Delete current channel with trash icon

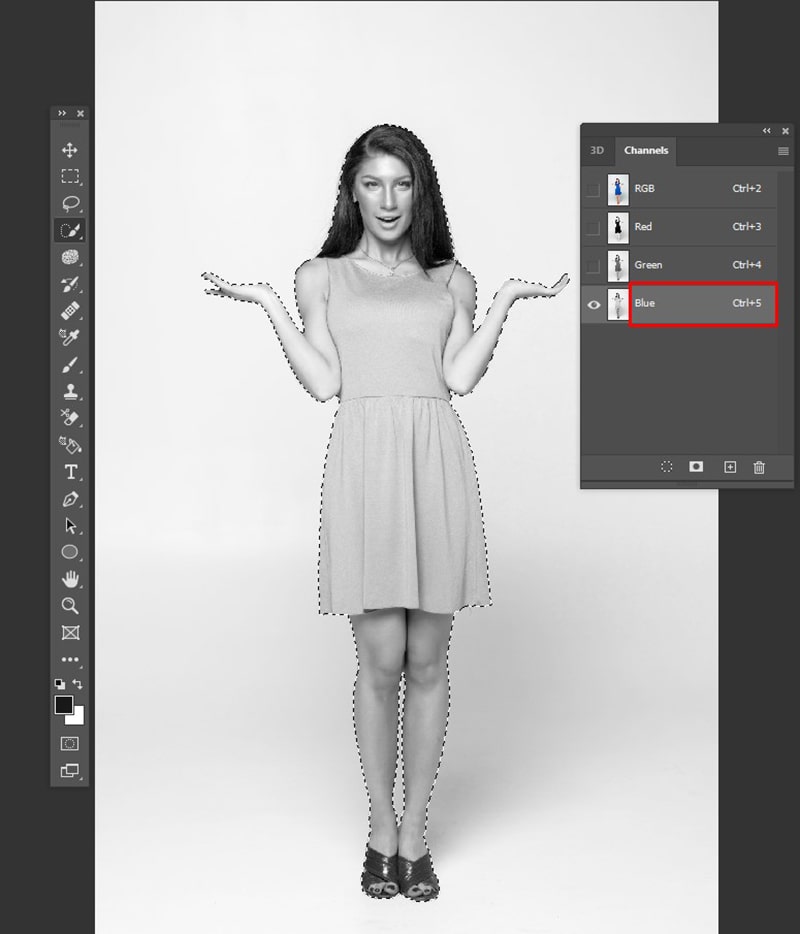(x=759, y=467)
